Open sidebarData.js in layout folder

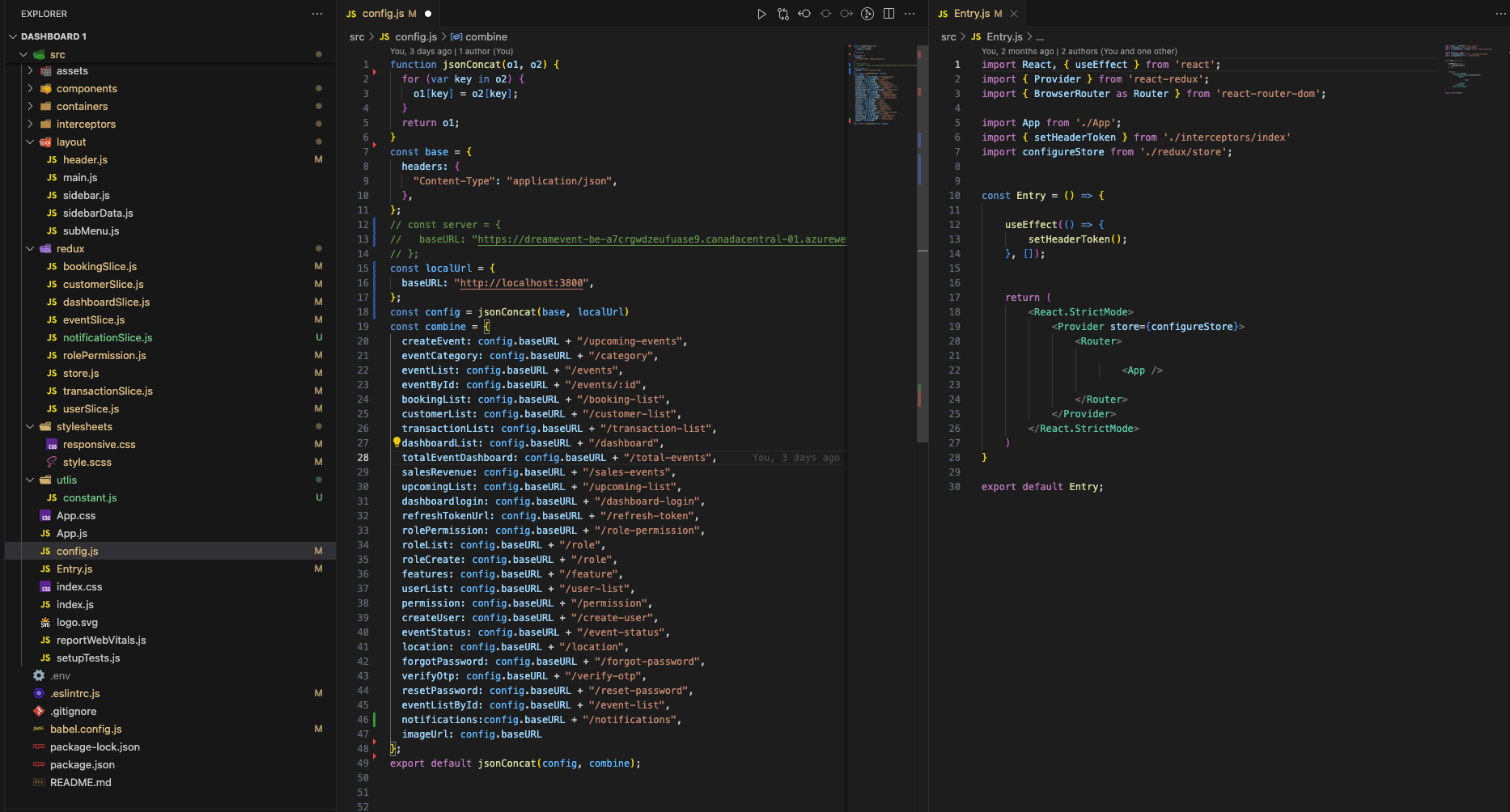click(98, 213)
